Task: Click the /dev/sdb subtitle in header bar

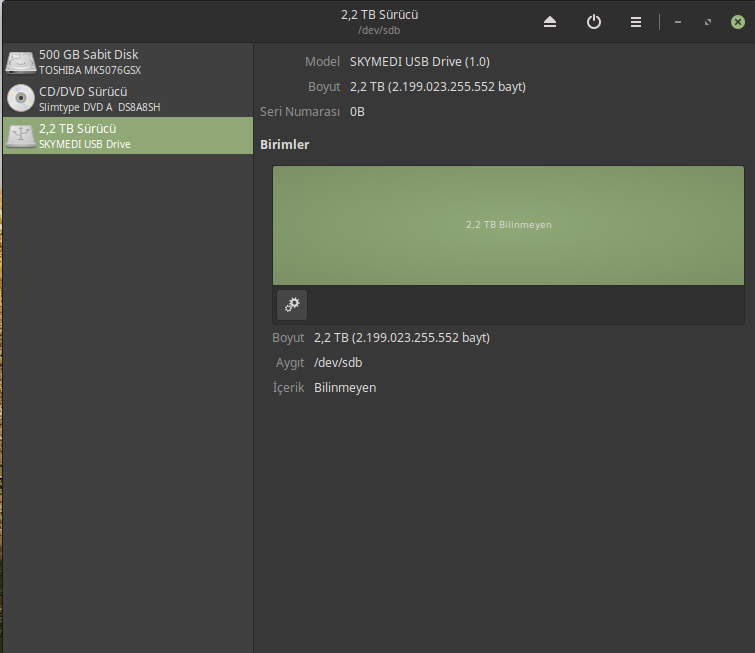Action: pyautogui.click(x=379, y=30)
